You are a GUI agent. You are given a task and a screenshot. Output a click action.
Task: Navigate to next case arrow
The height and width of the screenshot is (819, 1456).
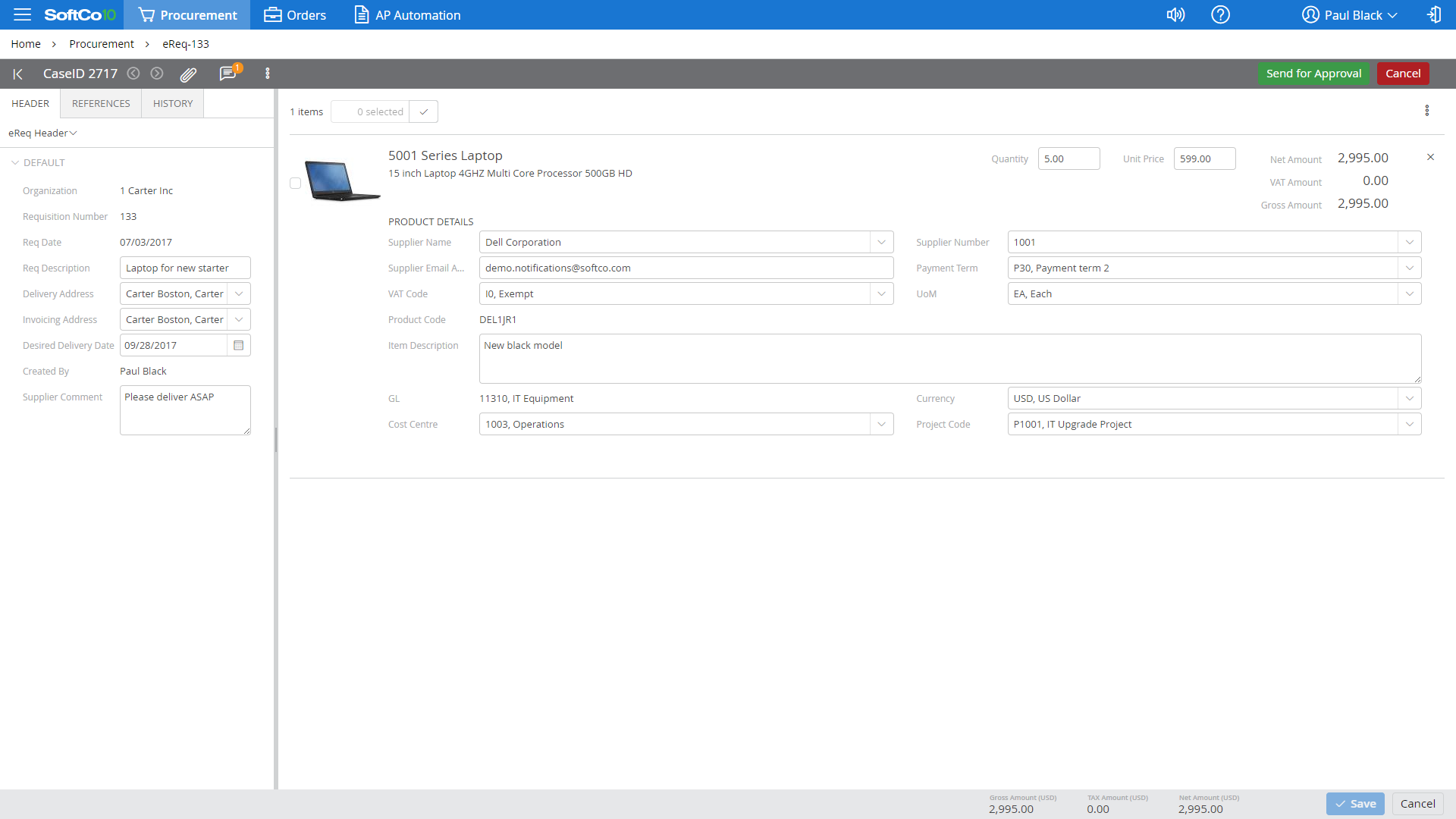157,74
